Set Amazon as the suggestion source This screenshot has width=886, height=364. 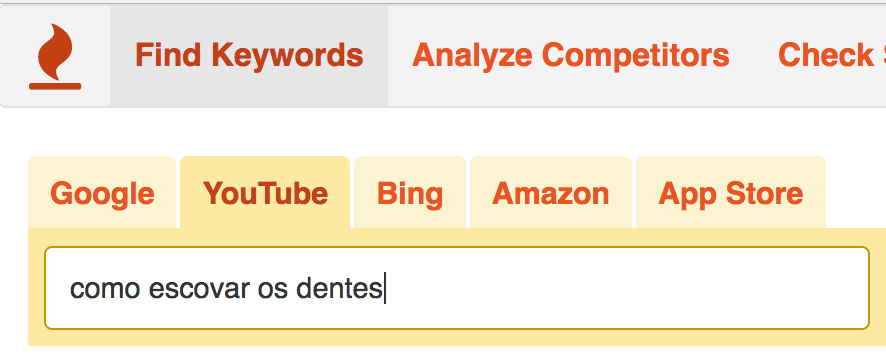click(x=550, y=193)
